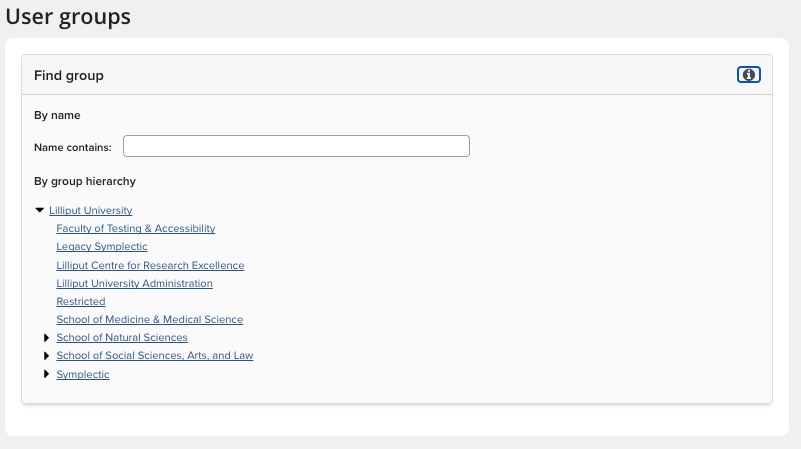Image resolution: width=801 pixels, height=449 pixels.
Task: Click the "Name contains:" field label
Action: (73, 147)
